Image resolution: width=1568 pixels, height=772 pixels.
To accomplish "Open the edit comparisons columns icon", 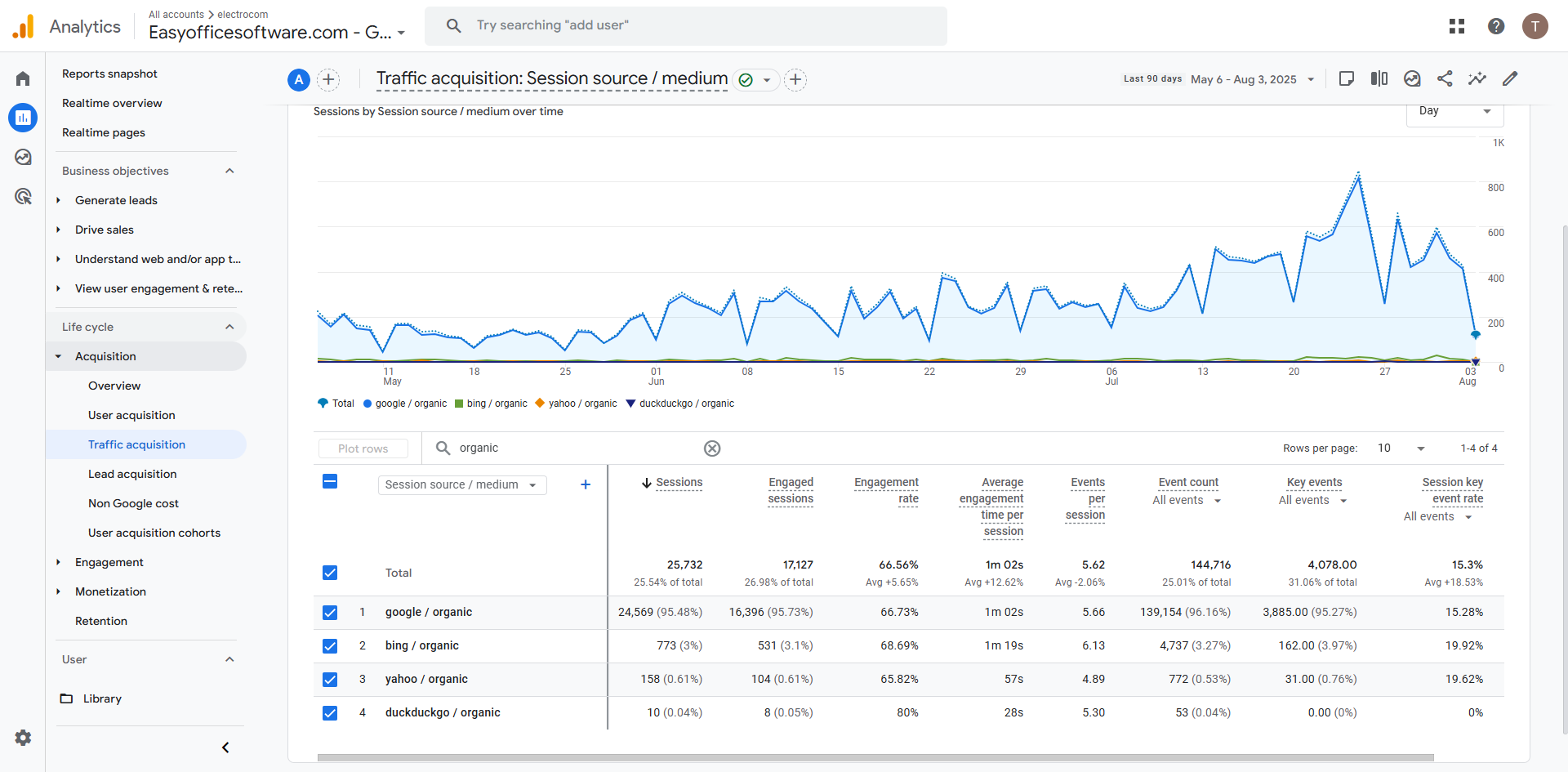I will pos(1379,78).
